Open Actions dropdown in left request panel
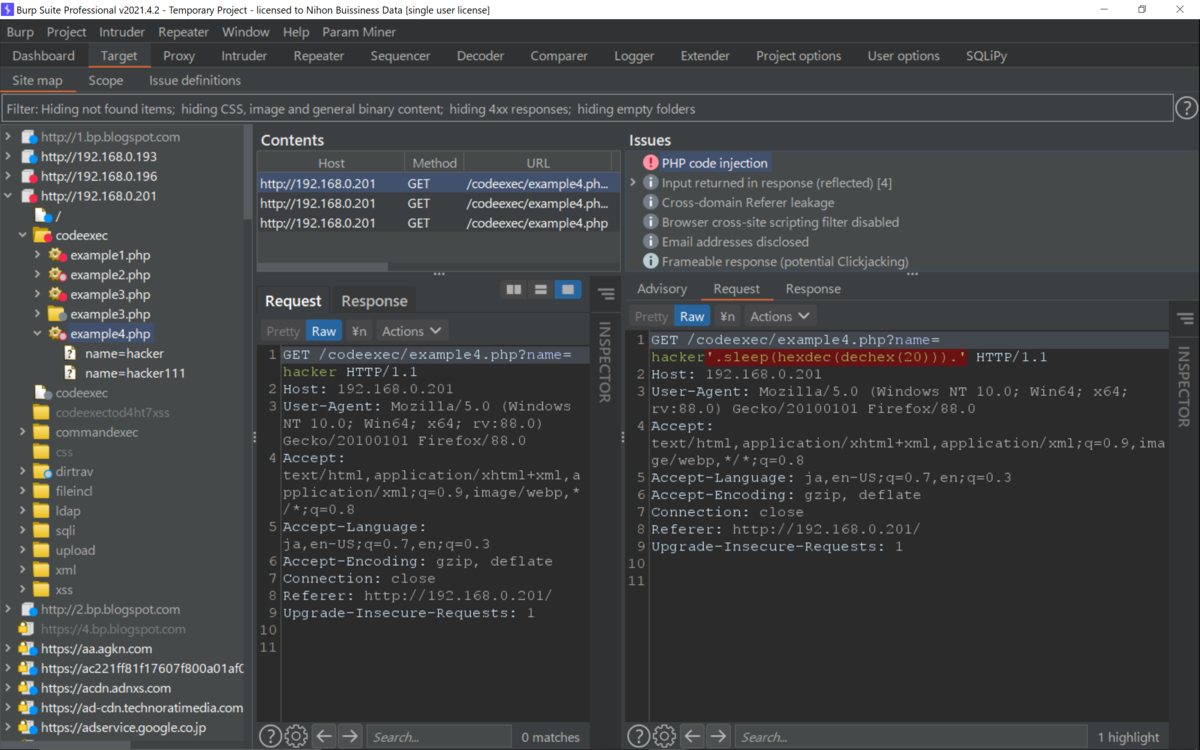 pyautogui.click(x=412, y=331)
